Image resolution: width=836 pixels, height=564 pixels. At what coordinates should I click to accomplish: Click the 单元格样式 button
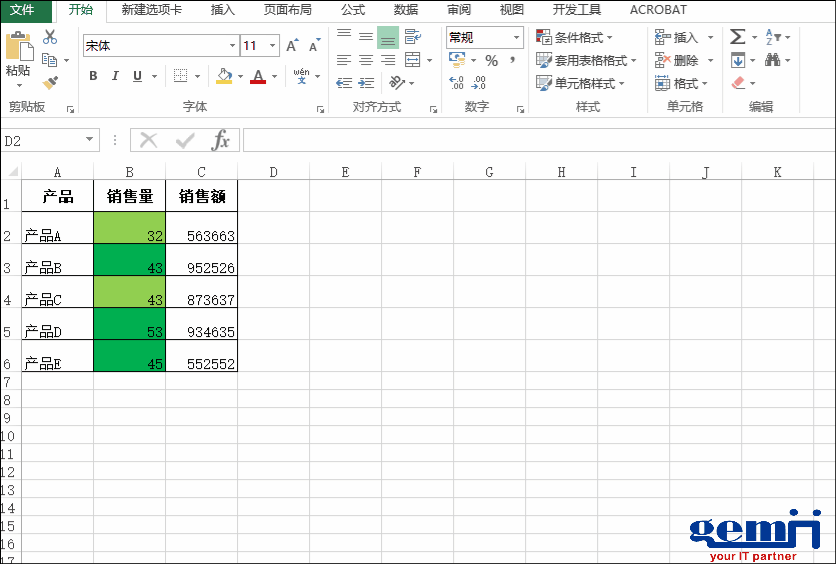585,84
